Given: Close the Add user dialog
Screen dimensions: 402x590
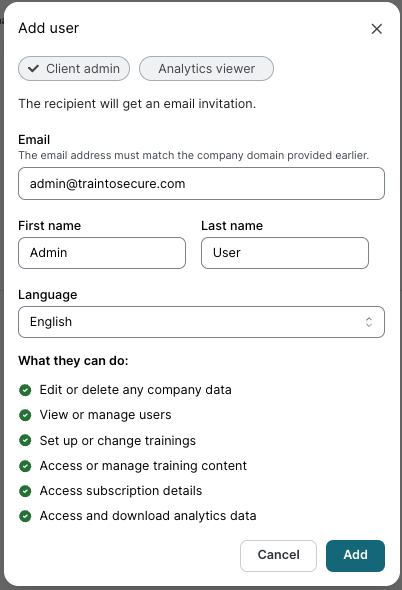Looking at the screenshot, I should point(376,29).
